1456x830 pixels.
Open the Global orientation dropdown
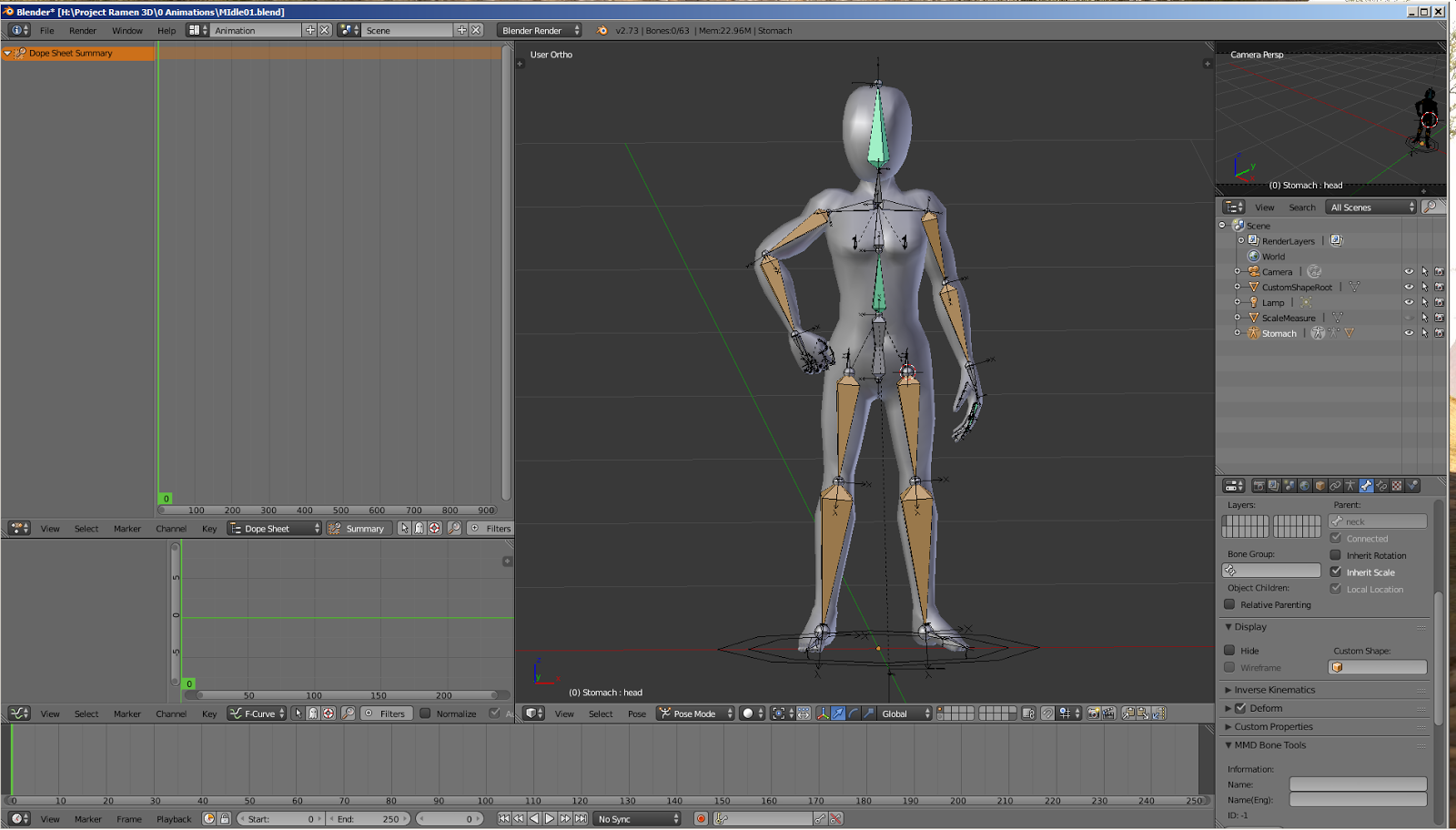[906, 714]
